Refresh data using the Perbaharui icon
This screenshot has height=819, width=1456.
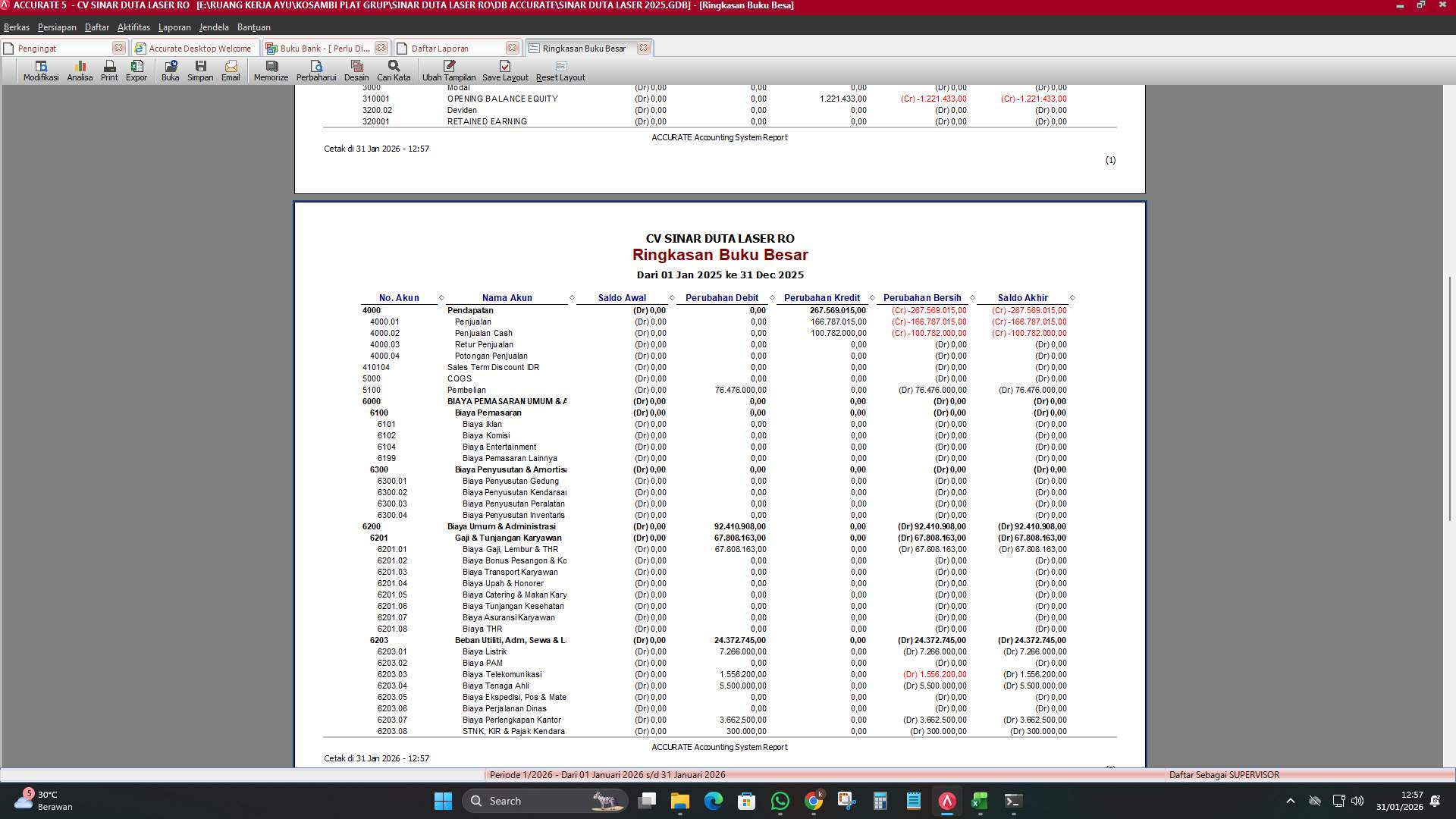pos(318,71)
